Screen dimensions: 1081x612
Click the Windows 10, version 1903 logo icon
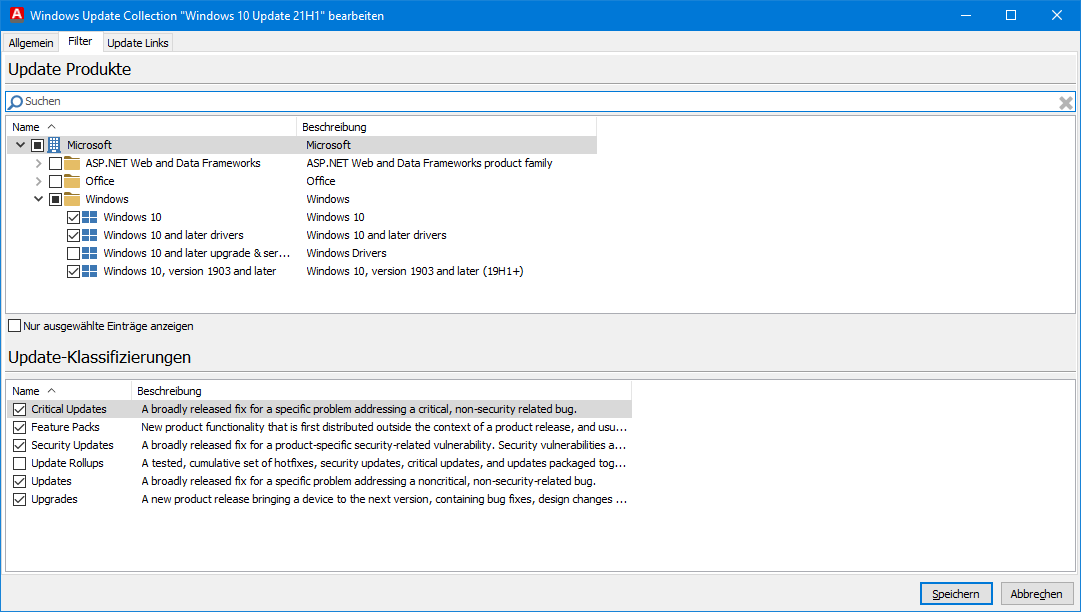pyautogui.click(x=90, y=271)
